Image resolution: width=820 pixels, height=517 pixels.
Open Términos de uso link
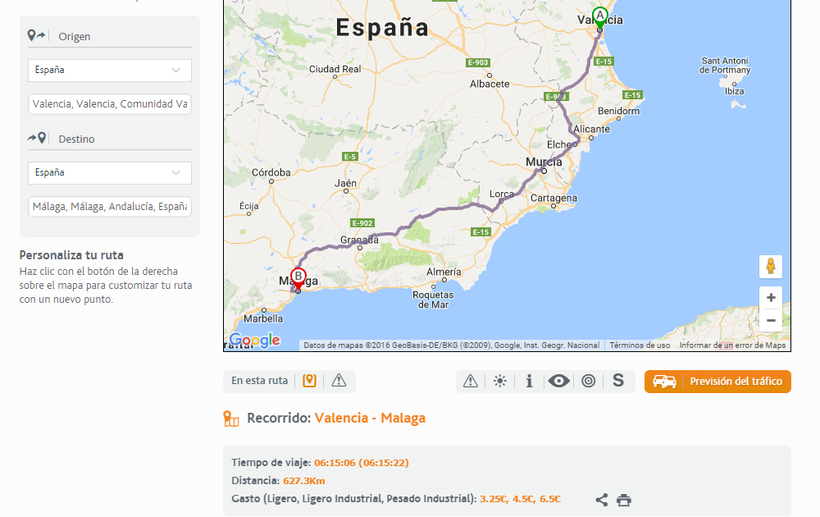point(640,345)
